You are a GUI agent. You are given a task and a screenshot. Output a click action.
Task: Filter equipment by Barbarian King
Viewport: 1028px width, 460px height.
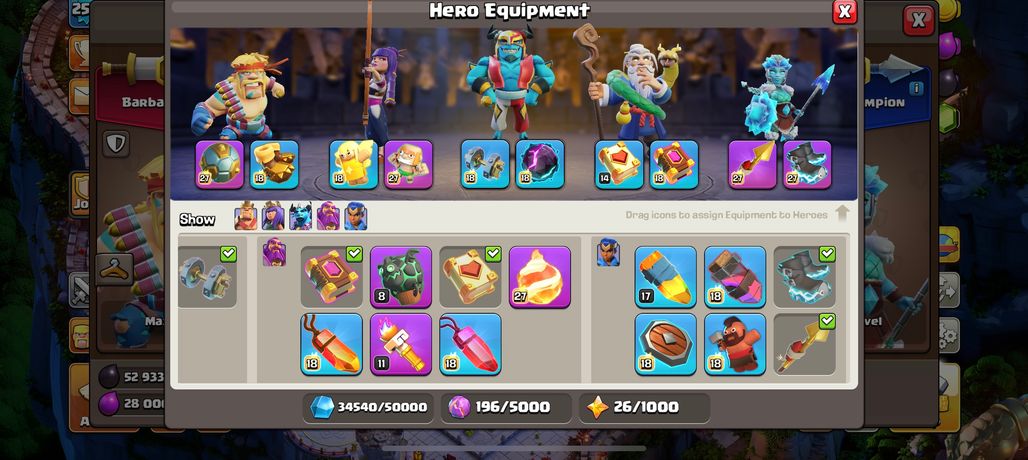246,216
